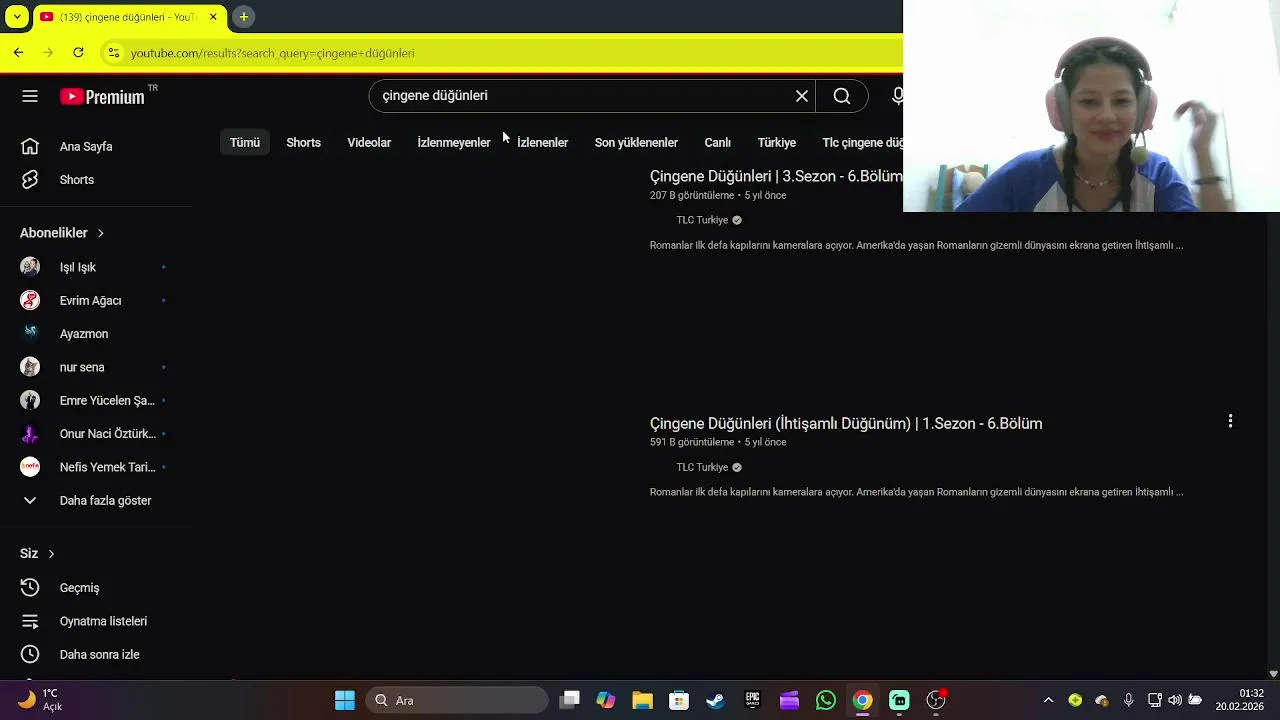Select the Tümü filter chip
This screenshot has width=1280, height=720.
pos(245,143)
